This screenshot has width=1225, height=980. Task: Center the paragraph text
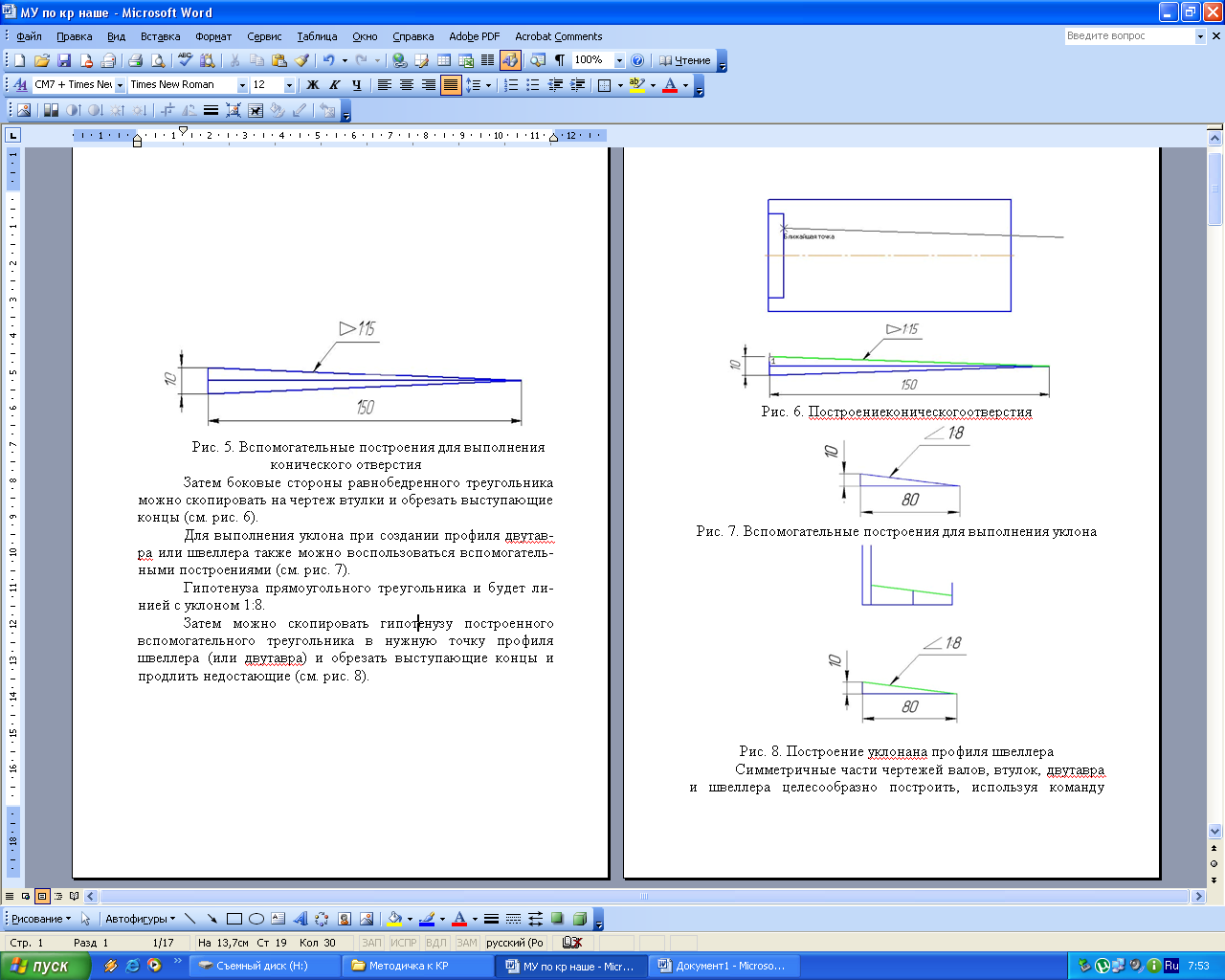coord(406,85)
